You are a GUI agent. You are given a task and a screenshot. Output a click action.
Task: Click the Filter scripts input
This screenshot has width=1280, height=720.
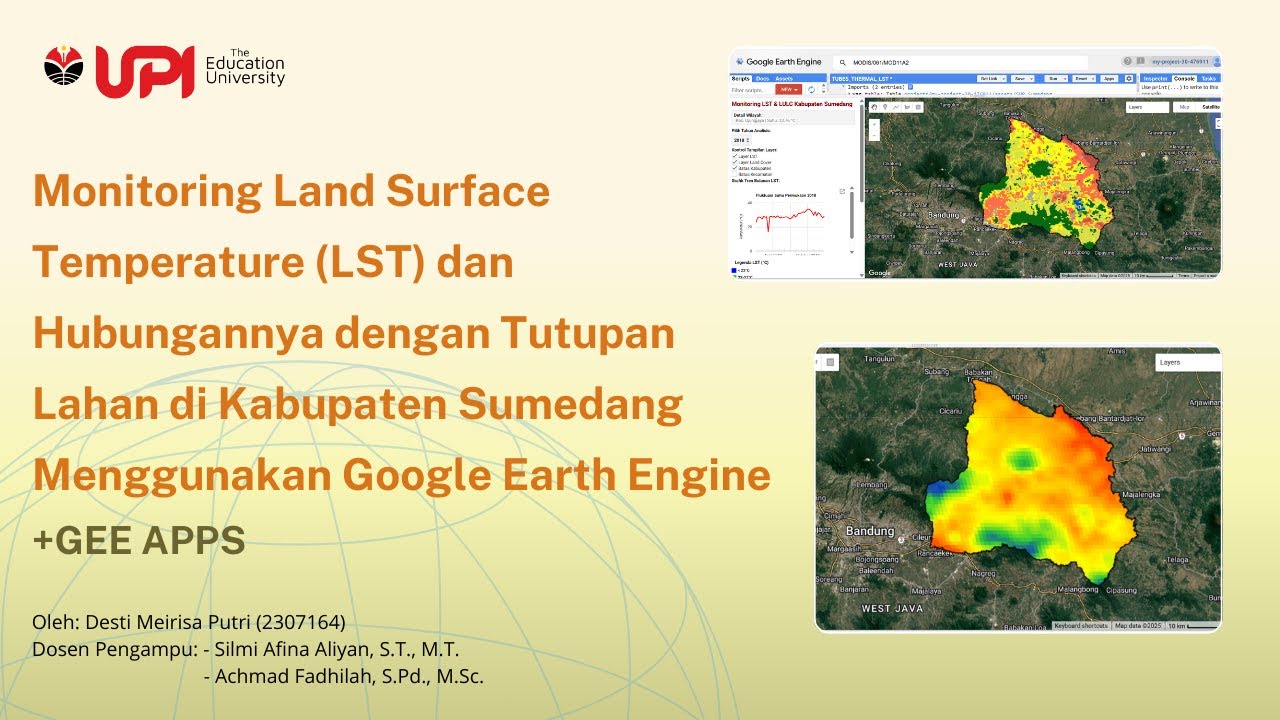coord(751,90)
